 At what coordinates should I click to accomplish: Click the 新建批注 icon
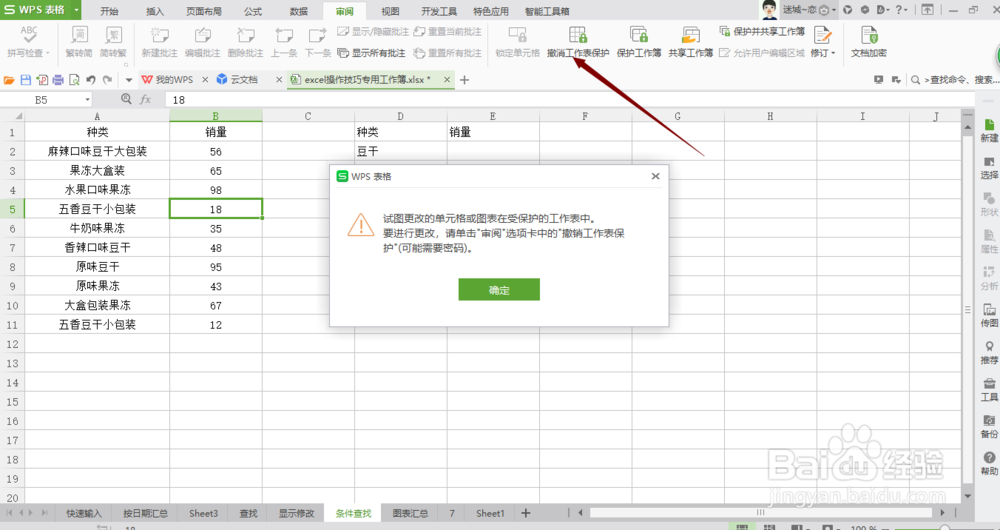pyautogui.click(x=159, y=34)
